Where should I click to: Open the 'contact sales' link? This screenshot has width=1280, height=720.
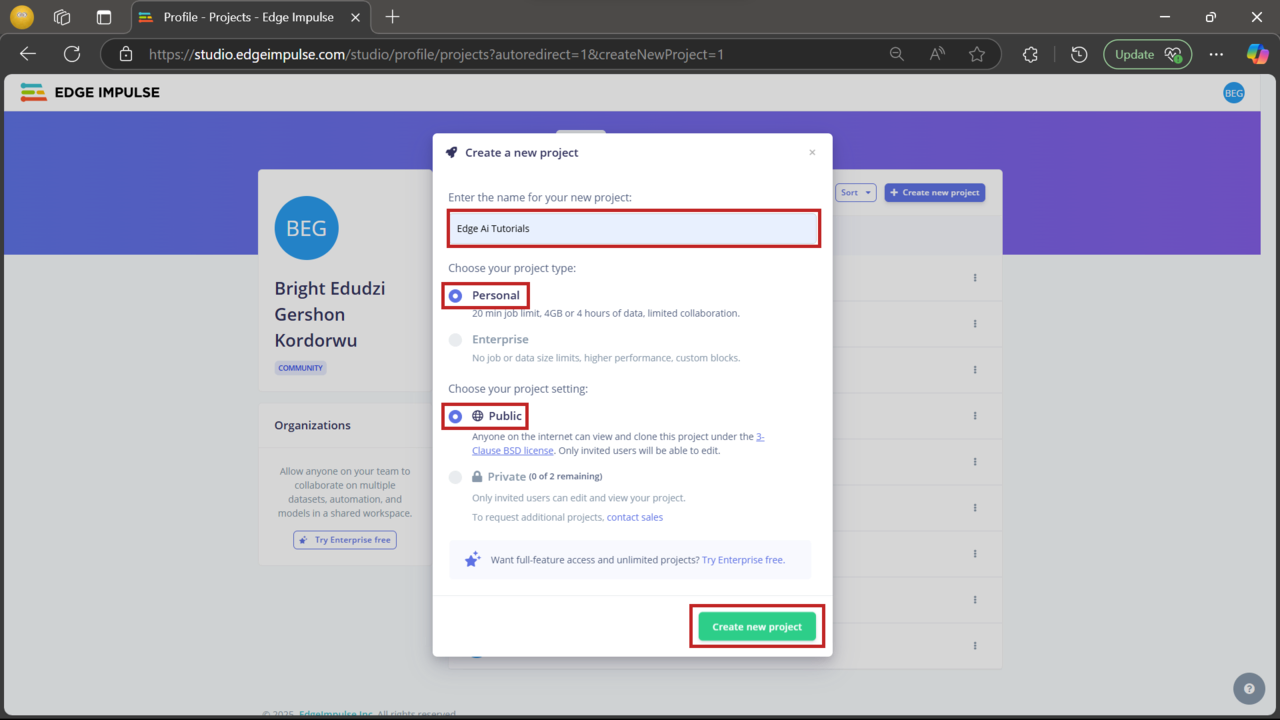pos(634,517)
